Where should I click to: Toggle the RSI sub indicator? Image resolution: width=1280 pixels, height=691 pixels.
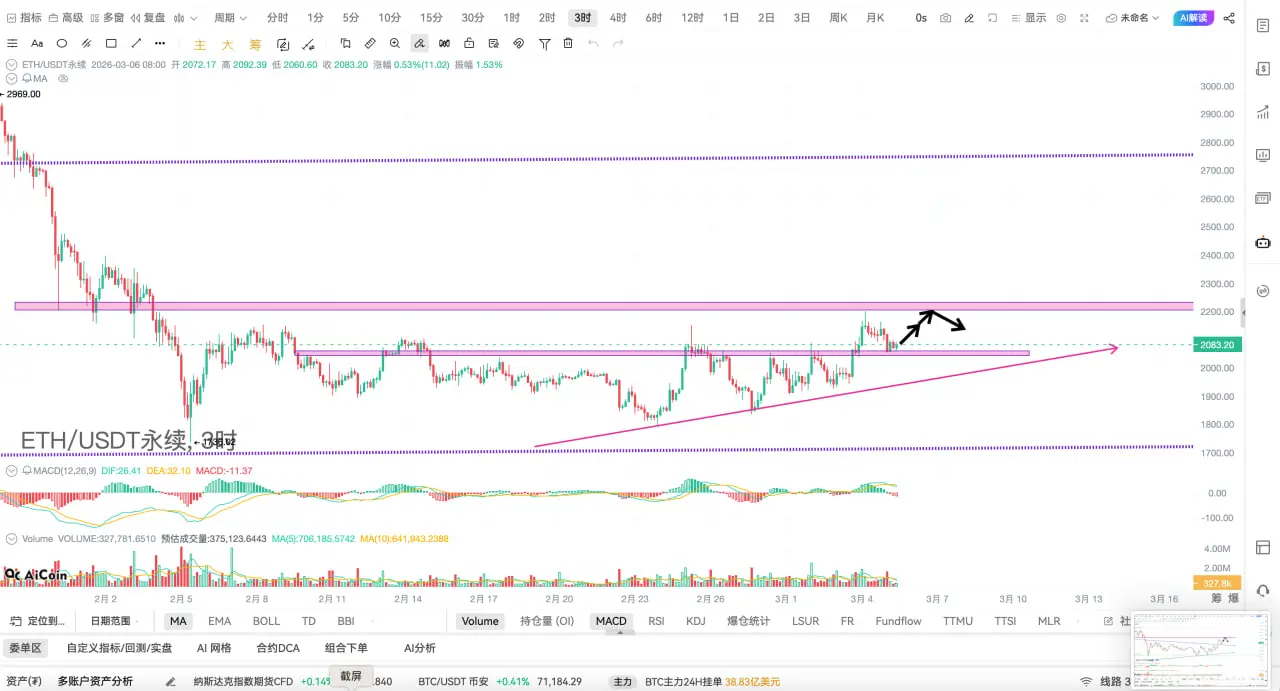point(656,621)
